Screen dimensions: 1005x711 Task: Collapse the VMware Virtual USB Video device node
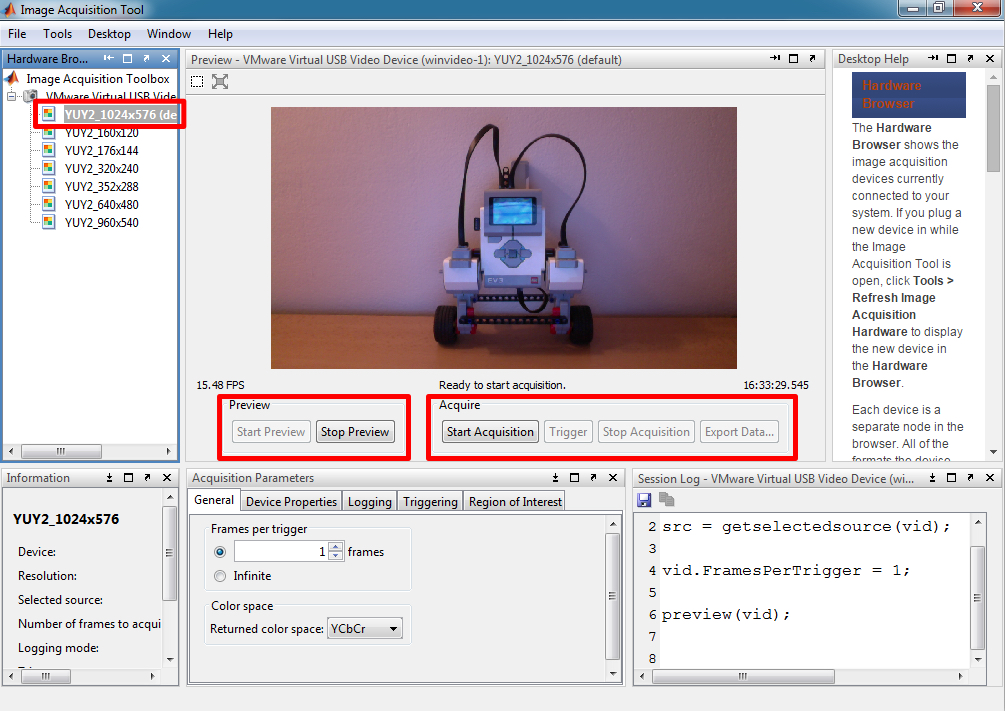click(x=11, y=96)
